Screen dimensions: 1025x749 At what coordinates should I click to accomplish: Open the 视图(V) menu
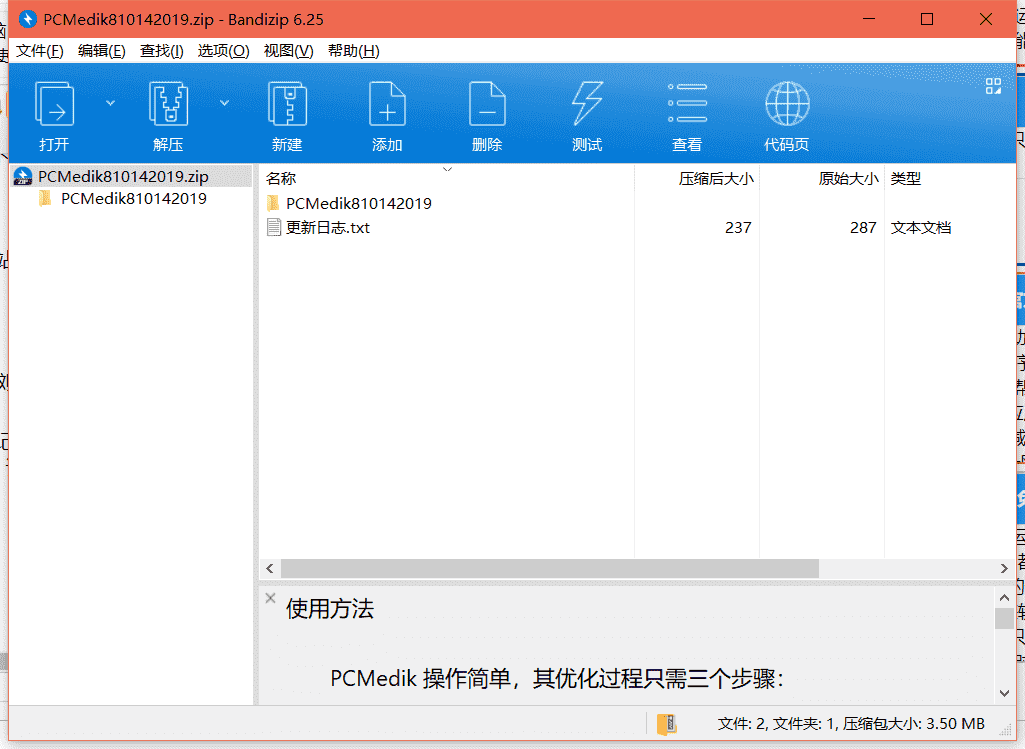tap(288, 51)
